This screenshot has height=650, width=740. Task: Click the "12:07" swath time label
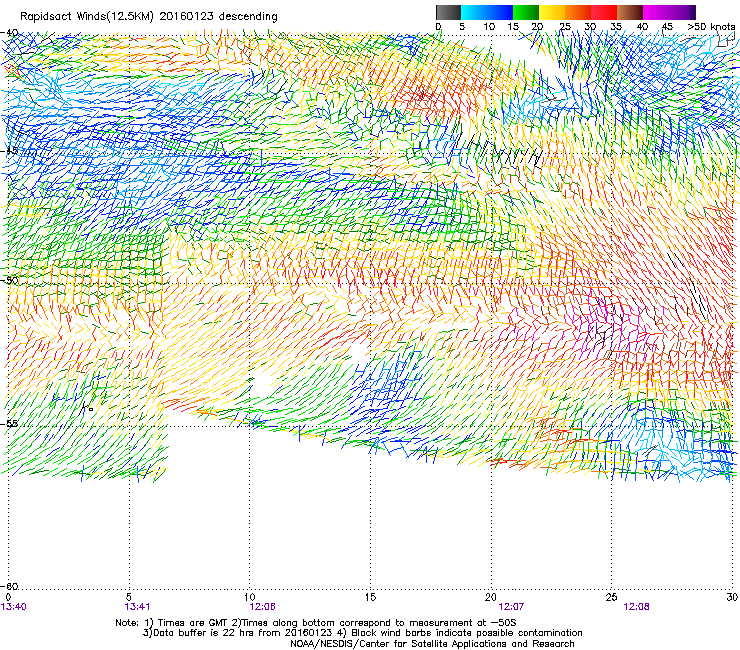(511, 607)
